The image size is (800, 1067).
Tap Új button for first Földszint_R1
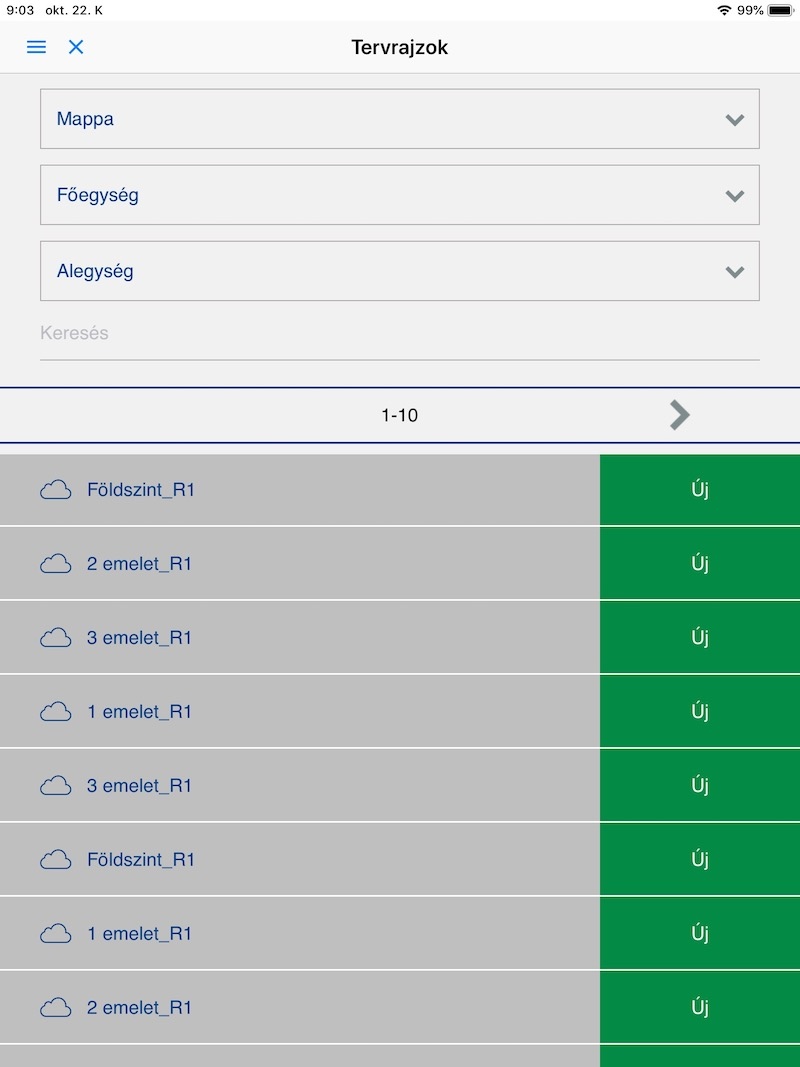pyautogui.click(x=700, y=490)
